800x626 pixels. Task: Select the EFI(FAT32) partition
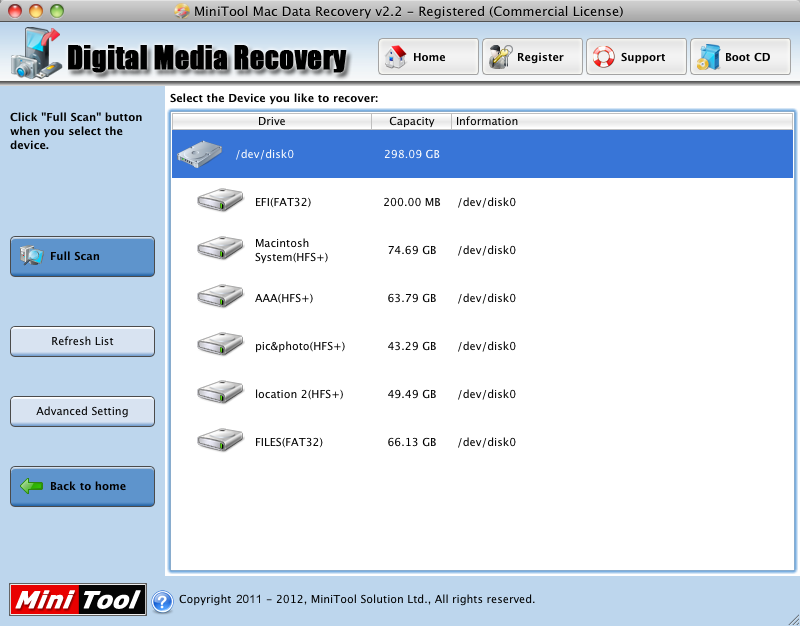[283, 202]
